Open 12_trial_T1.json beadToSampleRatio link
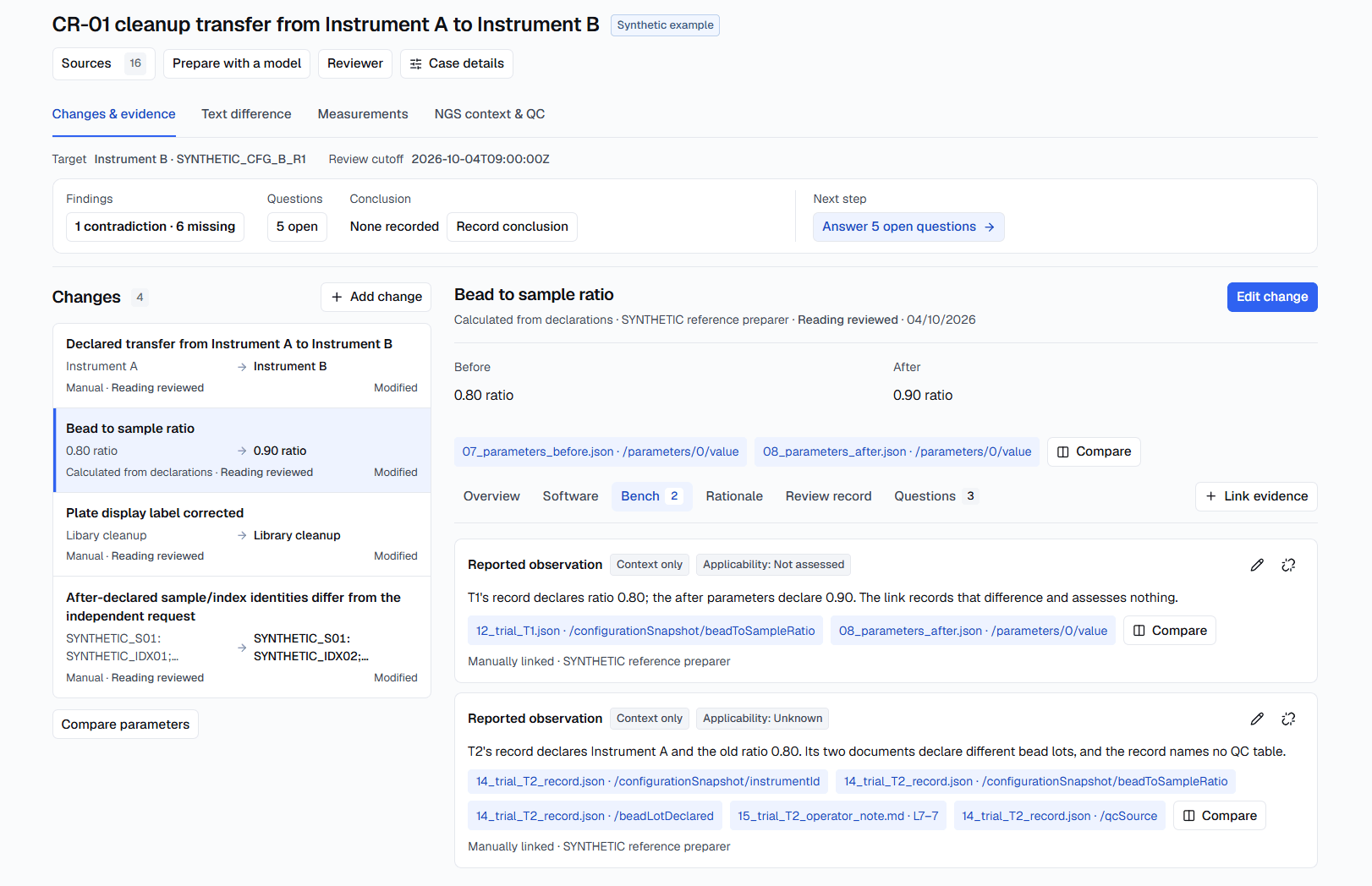The height and width of the screenshot is (886, 1372). pos(645,631)
